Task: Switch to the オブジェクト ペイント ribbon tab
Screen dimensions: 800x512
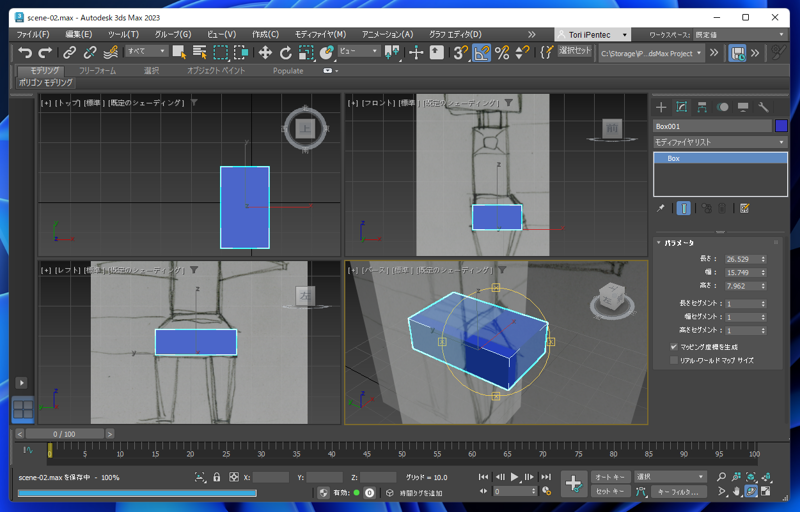Action: (x=216, y=70)
